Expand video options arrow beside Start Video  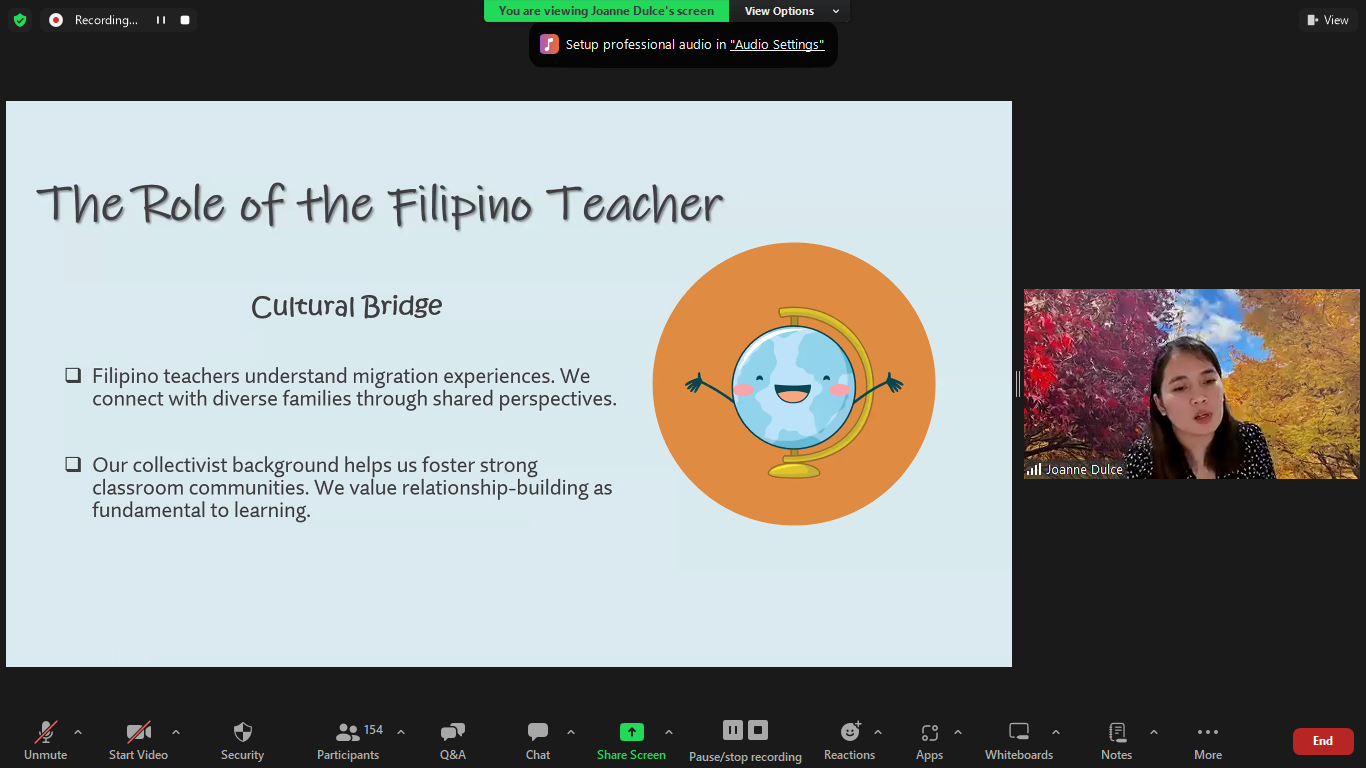tap(176, 732)
